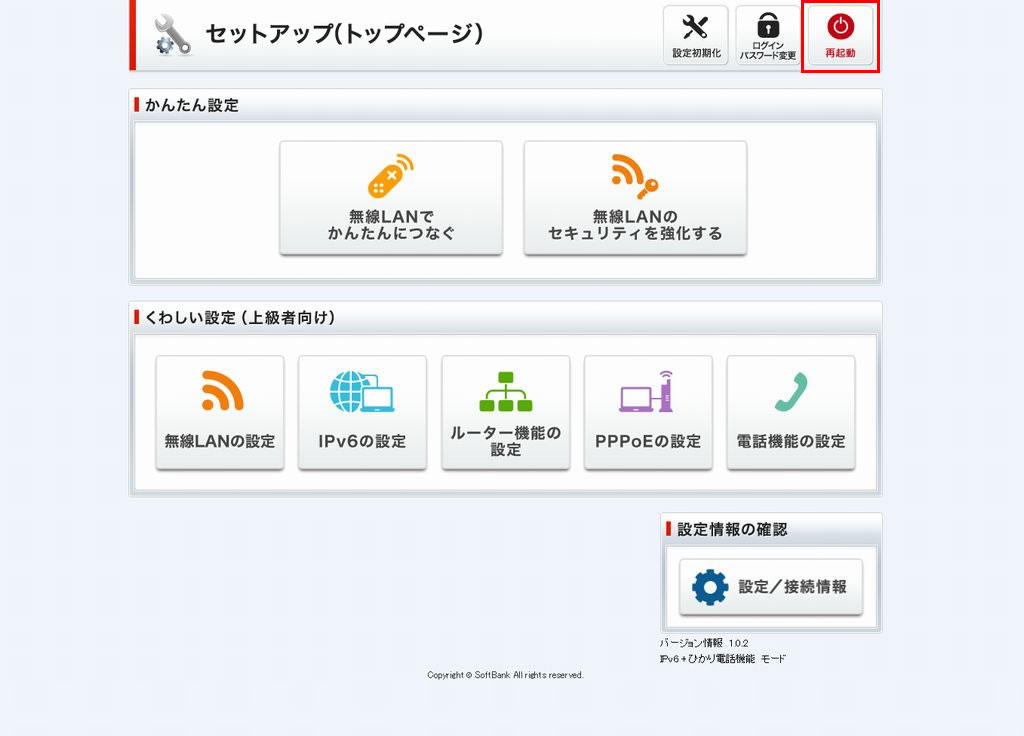
Task: Select 無線LANのセキュリティを強化する button
Action: tap(635, 198)
